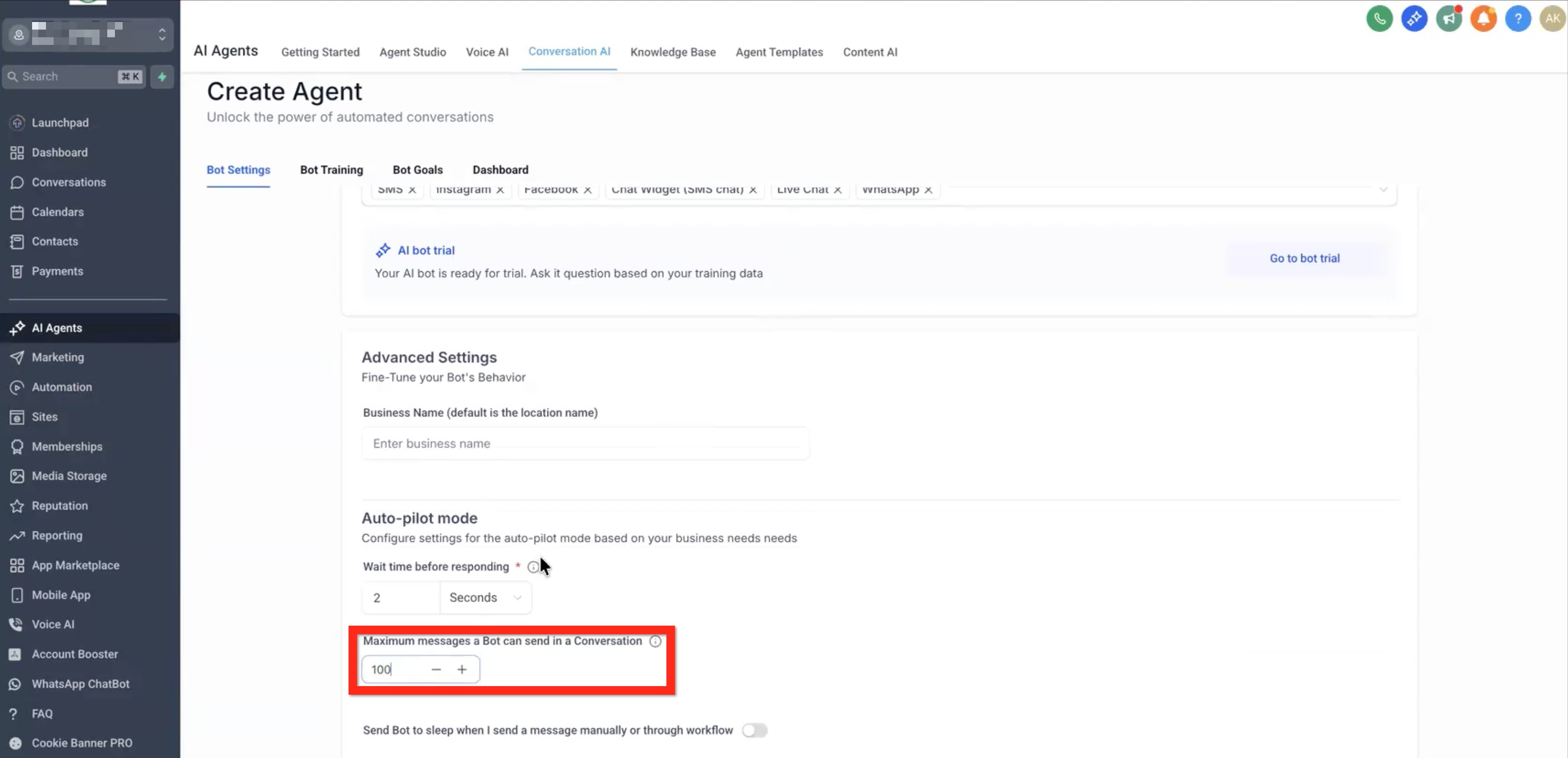This screenshot has width=1568, height=758.
Task: Click info icon next to Maximum messages
Action: click(655, 641)
